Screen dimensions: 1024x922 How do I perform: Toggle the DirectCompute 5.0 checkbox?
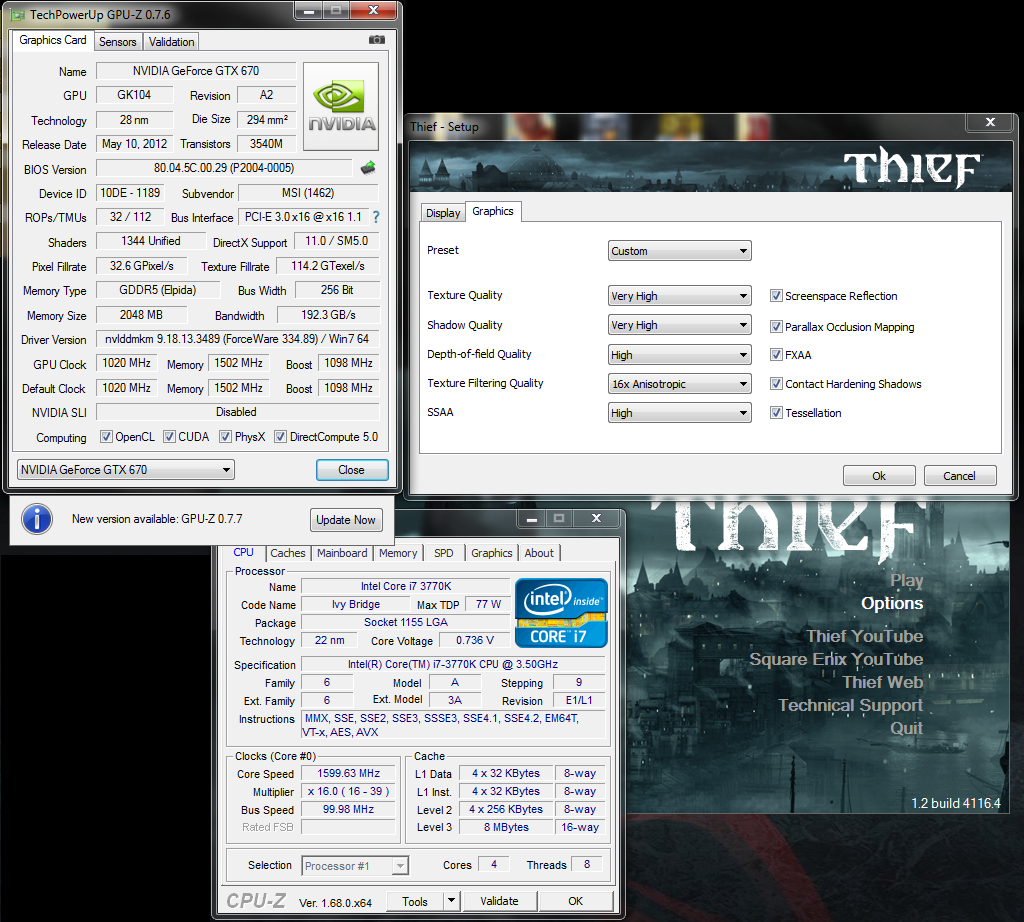pyautogui.click(x=280, y=437)
